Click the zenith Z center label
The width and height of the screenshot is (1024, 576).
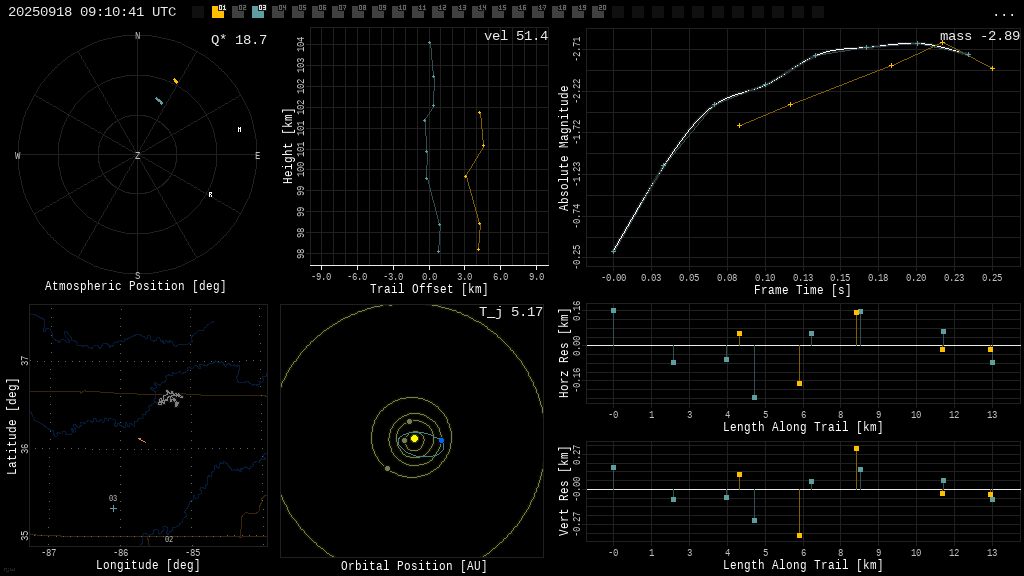click(138, 156)
